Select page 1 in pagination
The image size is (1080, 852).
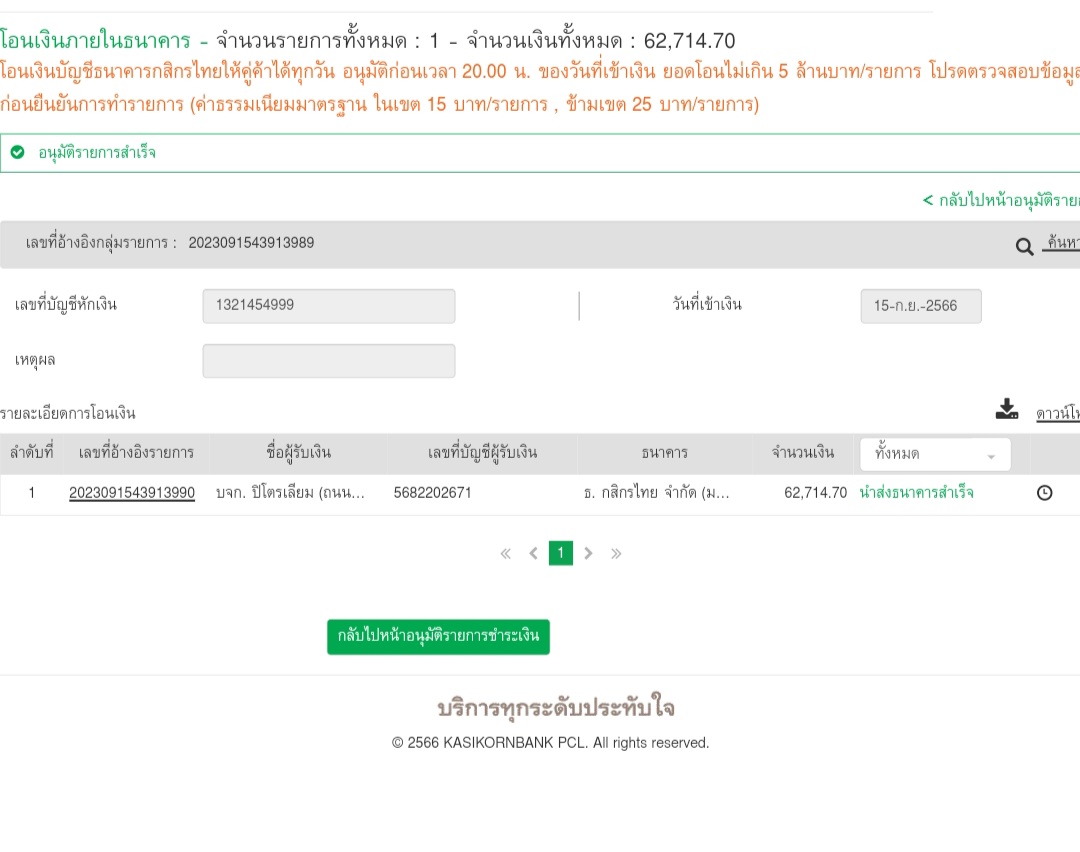coord(561,553)
